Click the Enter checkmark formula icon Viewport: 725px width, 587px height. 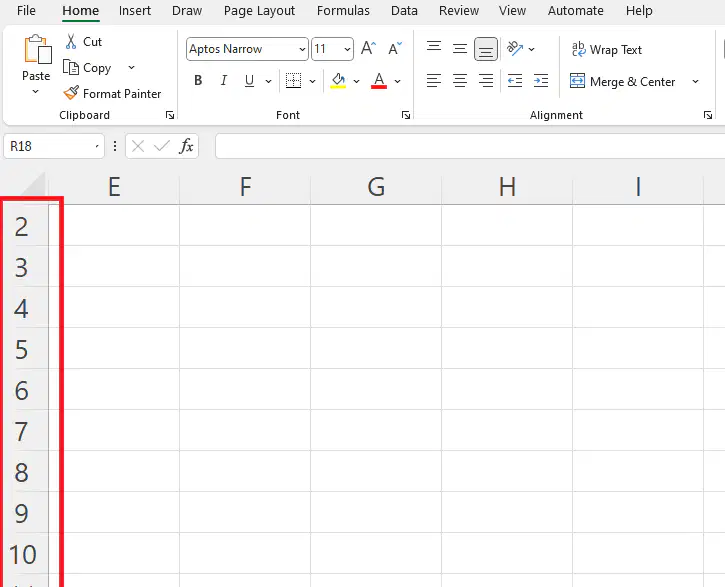[162, 147]
